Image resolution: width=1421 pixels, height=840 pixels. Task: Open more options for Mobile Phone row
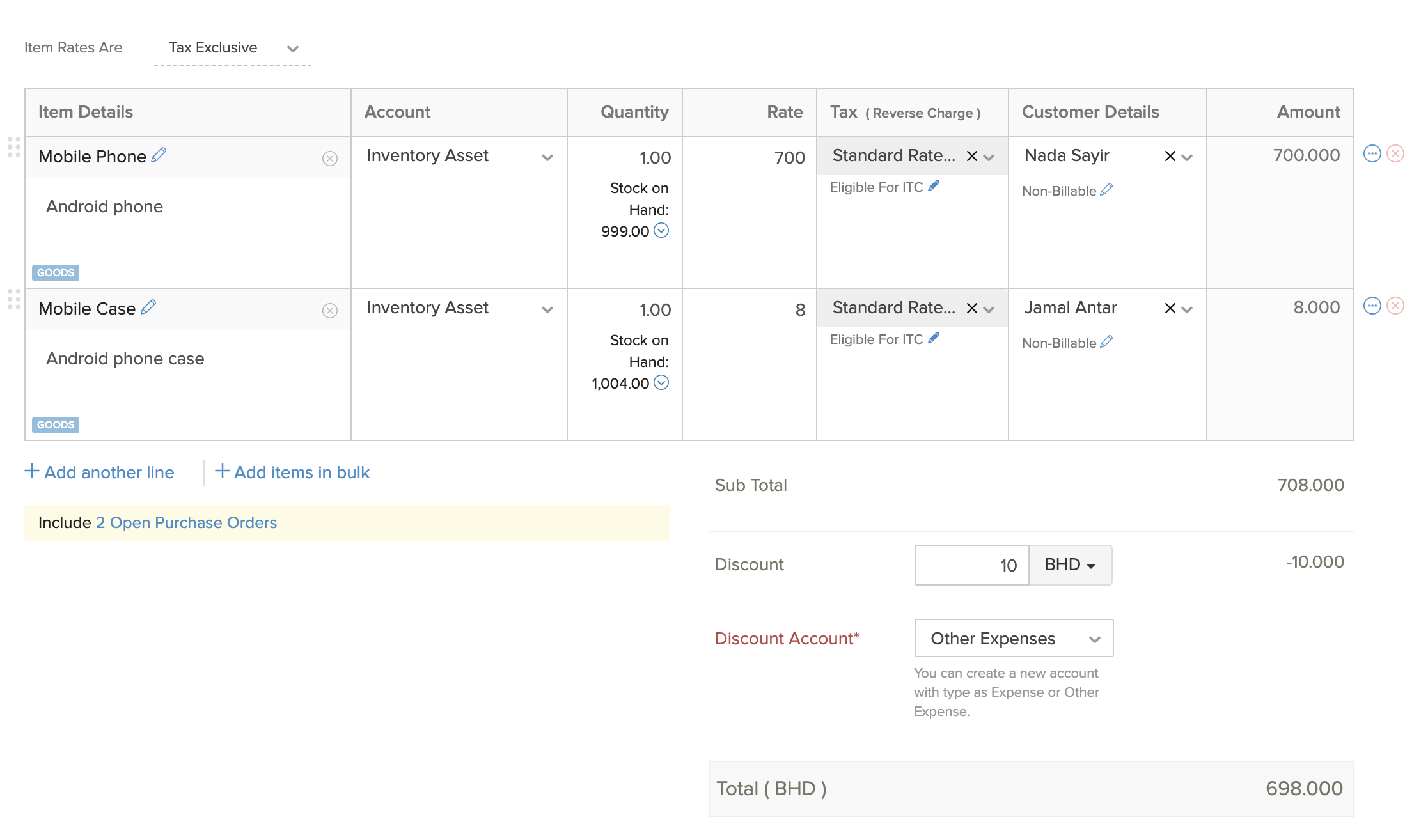(x=1372, y=154)
